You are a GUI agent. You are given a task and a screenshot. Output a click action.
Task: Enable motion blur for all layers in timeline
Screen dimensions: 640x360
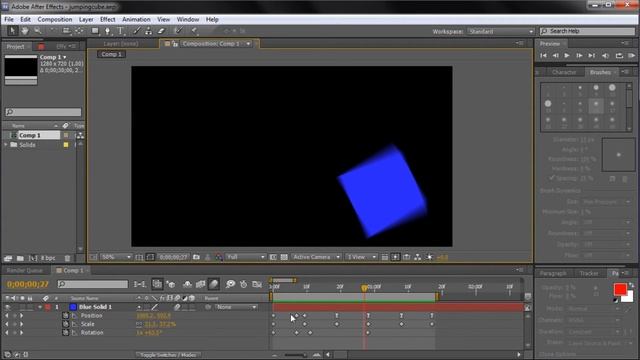point(213,284)
